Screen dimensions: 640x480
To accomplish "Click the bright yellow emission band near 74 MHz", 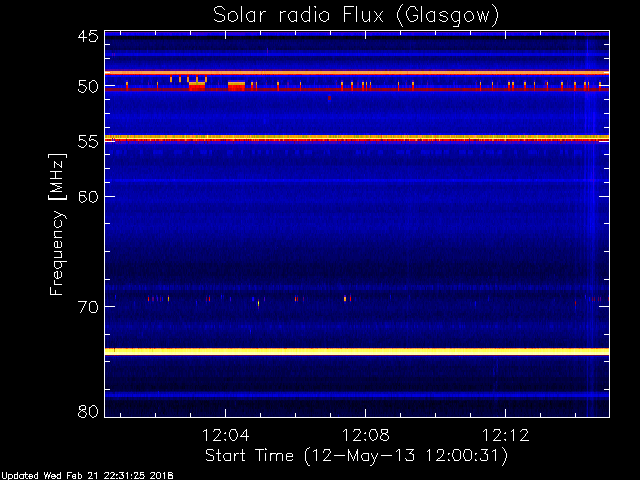I will coord(357,351).
